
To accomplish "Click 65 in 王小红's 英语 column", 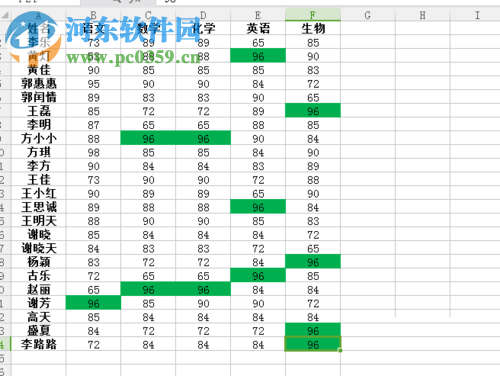I will tap(258, 193).
